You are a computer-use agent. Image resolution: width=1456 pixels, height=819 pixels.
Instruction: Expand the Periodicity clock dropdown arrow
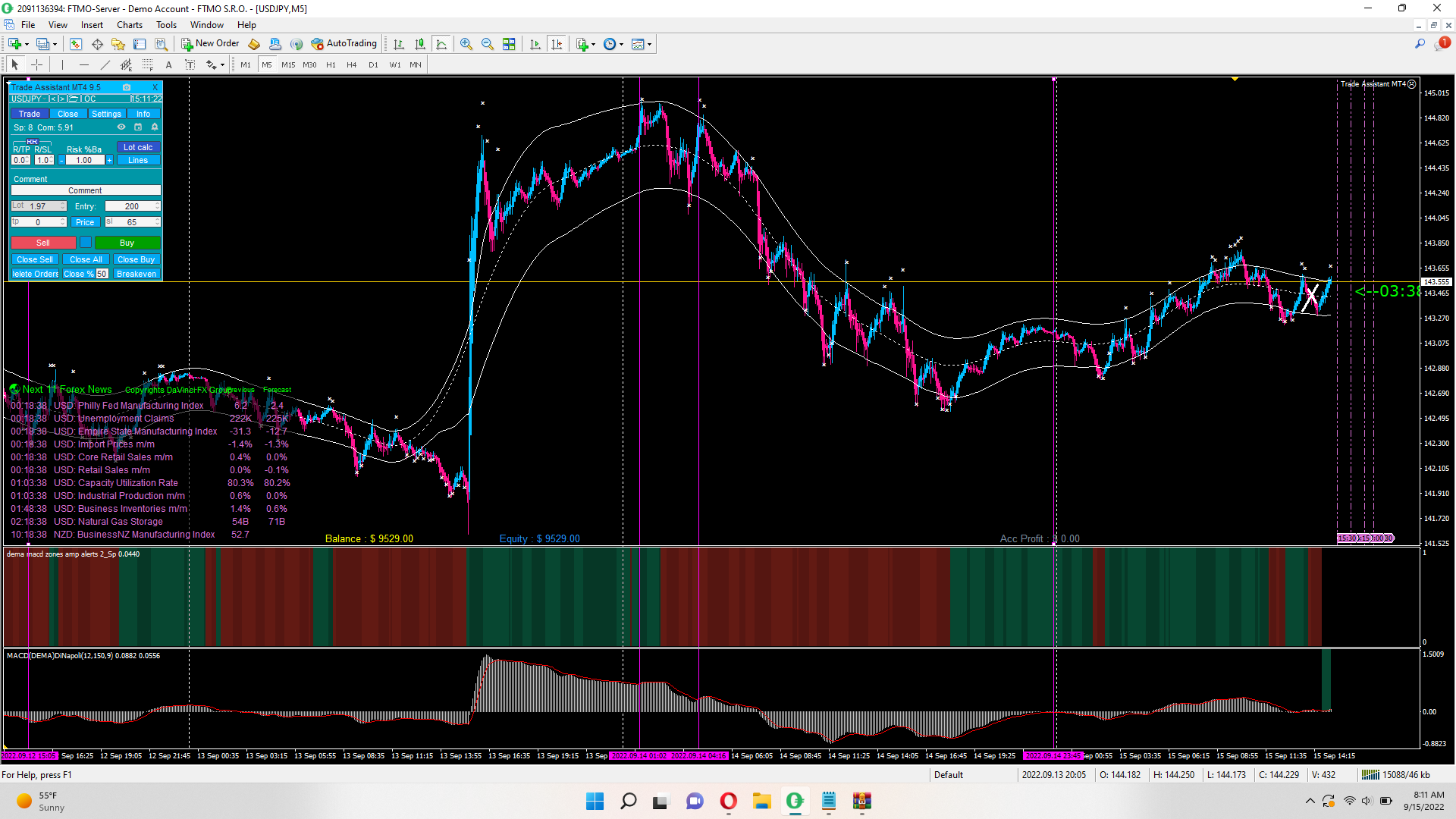(x=622, y=44)
